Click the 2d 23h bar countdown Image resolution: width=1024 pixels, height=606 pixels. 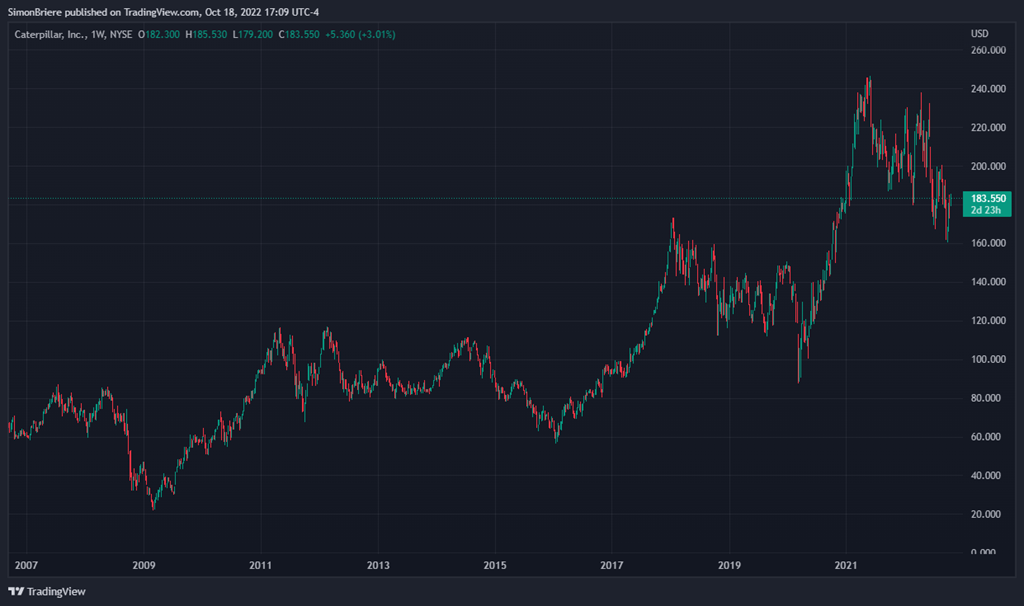pos(985,210)
